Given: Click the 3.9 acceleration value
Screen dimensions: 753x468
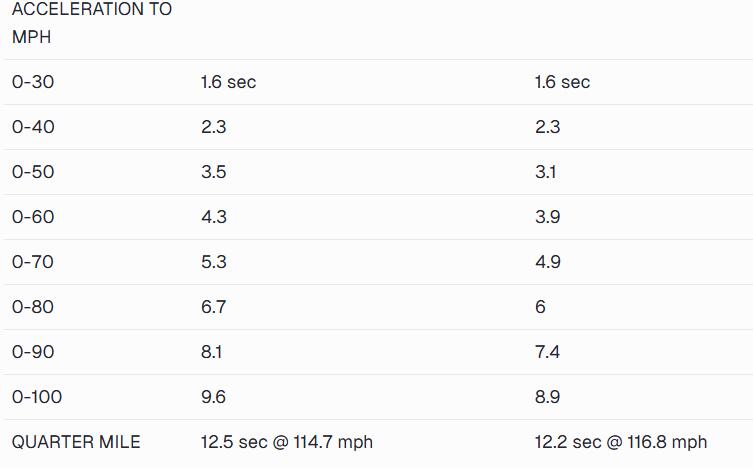Looking at the screenshot, I should [x=548, y=217].
